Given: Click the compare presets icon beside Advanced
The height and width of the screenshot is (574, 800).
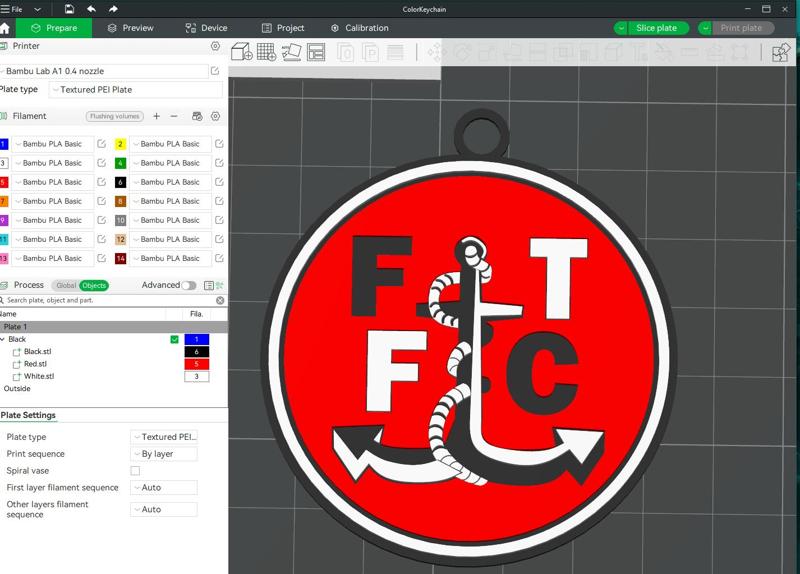Looking at the screenshot, I should [220, 285].
